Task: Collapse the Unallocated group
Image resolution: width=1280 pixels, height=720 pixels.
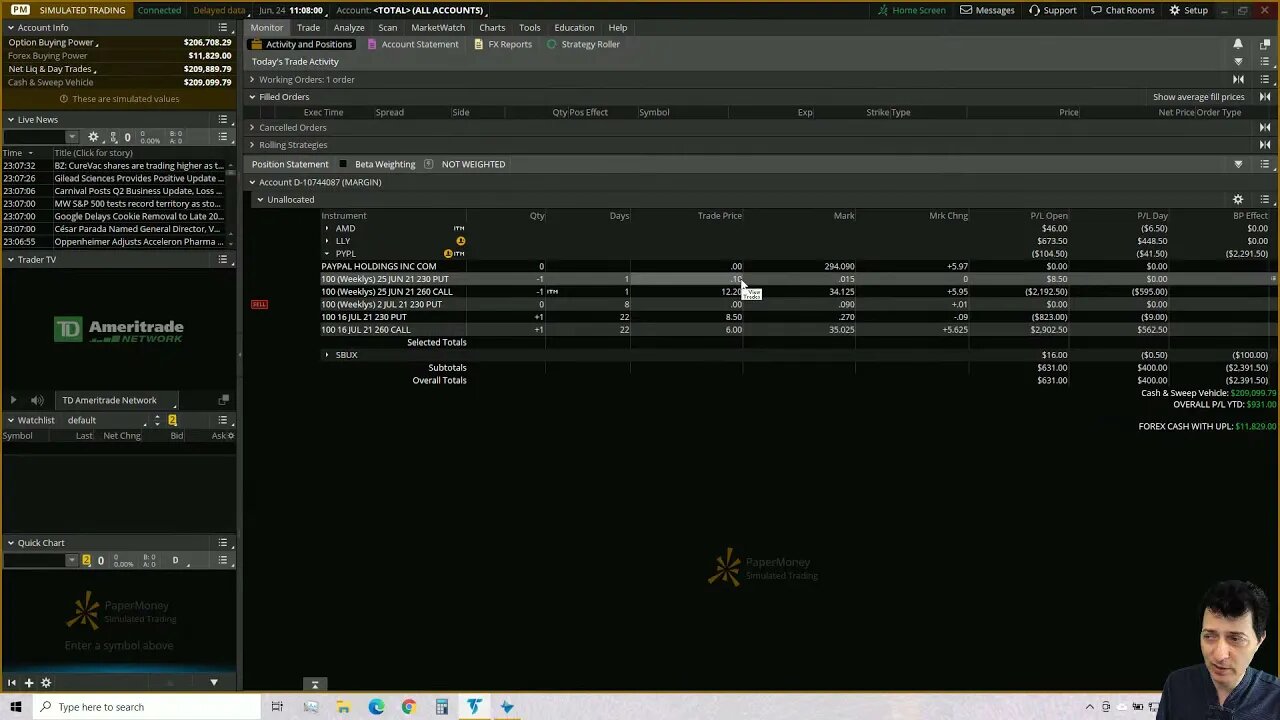Action: (x=260, y=199)
